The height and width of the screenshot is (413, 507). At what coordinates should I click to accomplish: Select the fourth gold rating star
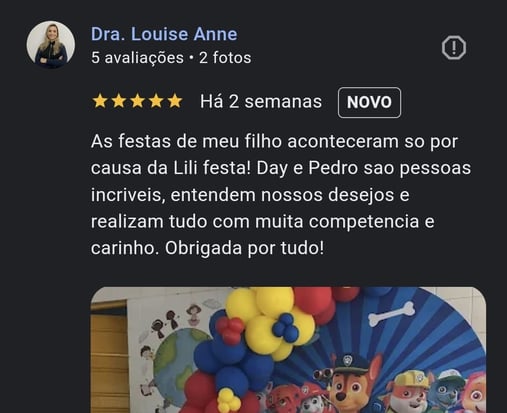(x=156, y=101)
